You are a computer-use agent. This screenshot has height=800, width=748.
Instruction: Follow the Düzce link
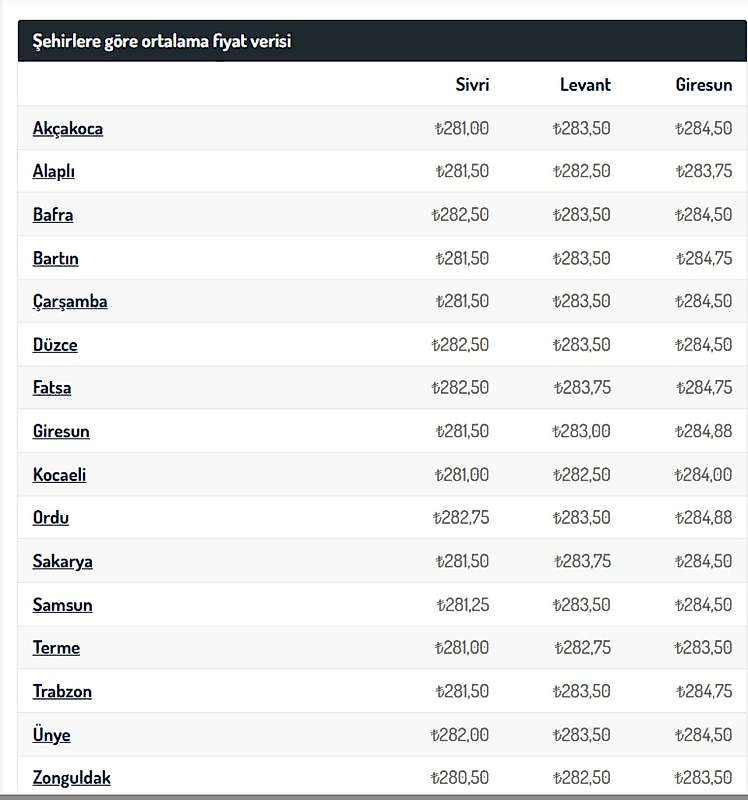click(55, 345)
